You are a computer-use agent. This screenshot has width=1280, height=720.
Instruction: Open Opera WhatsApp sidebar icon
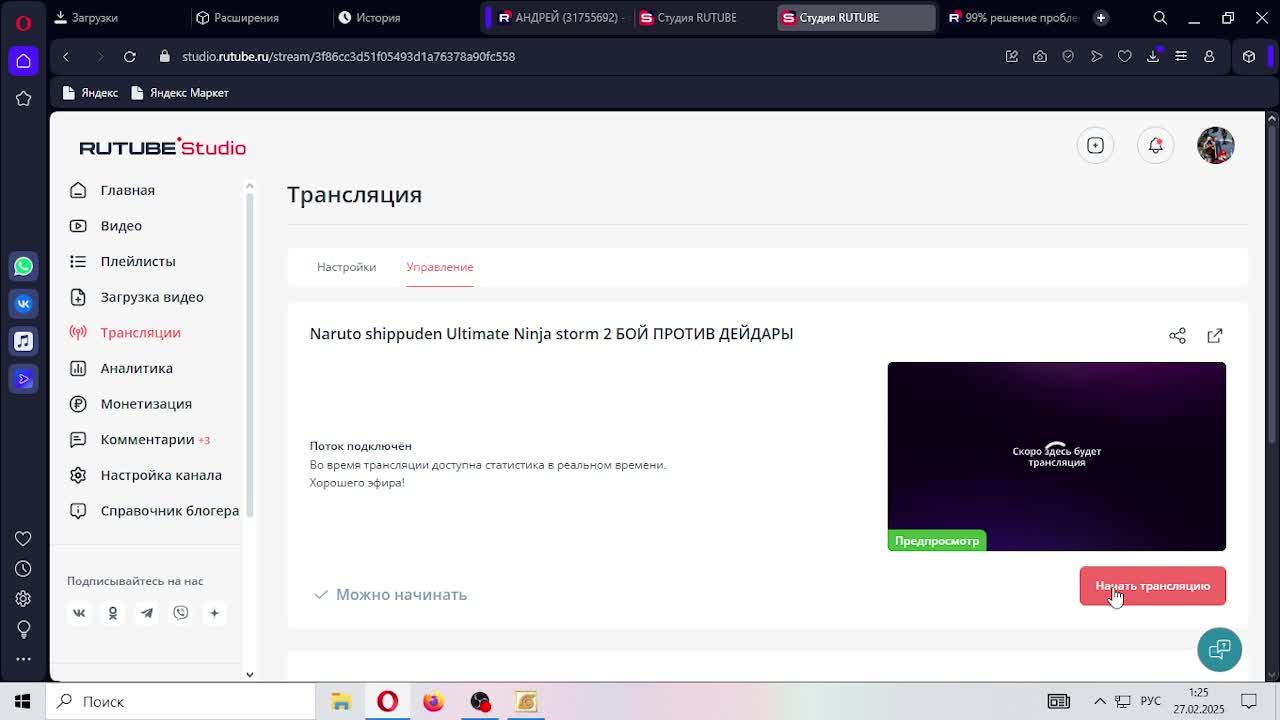tap(23, 266)
